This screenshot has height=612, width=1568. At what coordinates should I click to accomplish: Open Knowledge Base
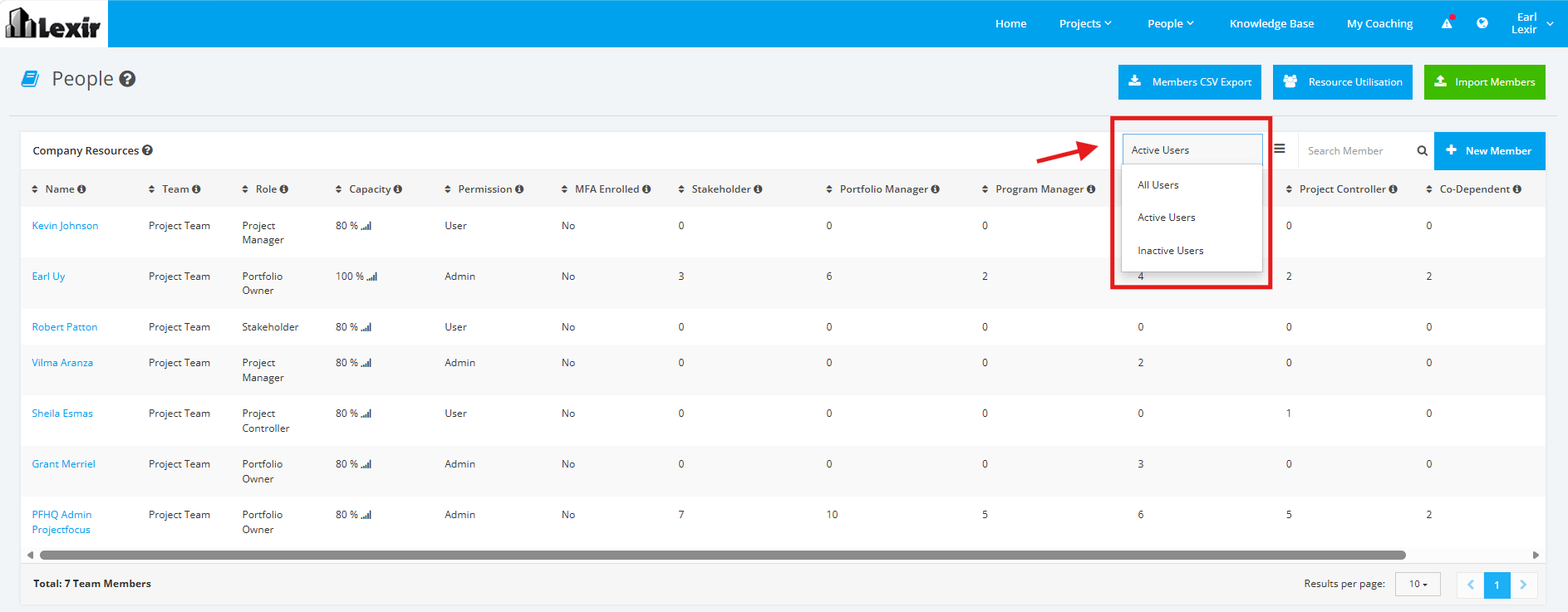point(1272,23)
